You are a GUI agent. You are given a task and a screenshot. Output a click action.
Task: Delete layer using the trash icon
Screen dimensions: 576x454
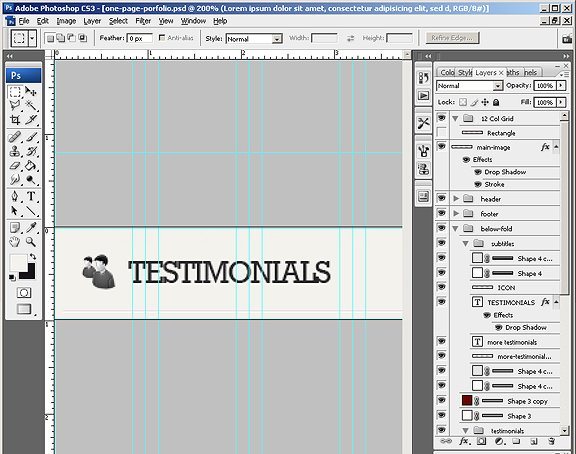551,441
